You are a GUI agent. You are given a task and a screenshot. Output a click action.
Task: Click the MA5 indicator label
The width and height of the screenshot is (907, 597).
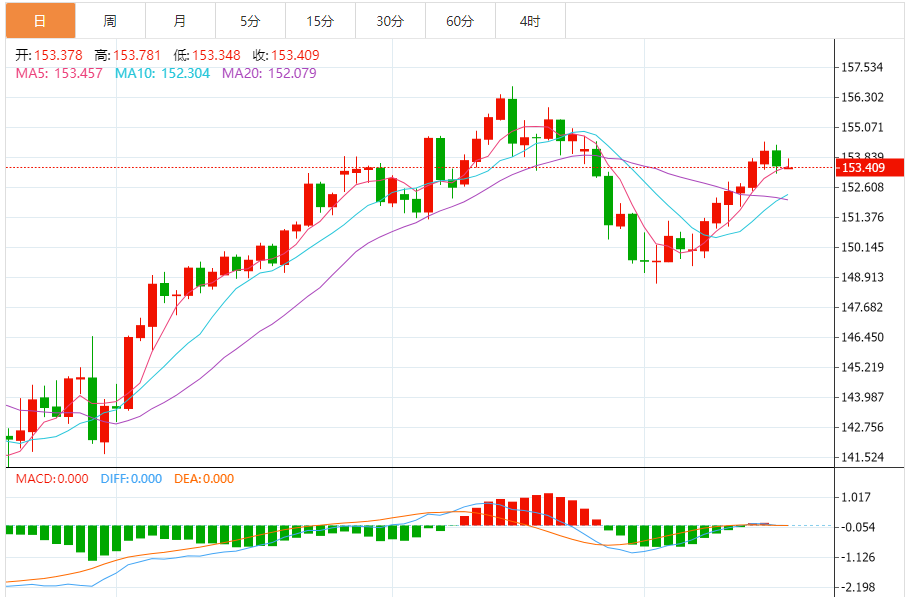point(58,73)
